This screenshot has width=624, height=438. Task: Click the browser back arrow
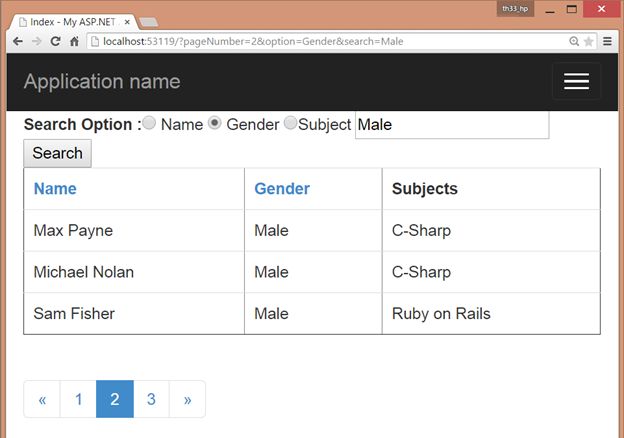coord(18,42)
